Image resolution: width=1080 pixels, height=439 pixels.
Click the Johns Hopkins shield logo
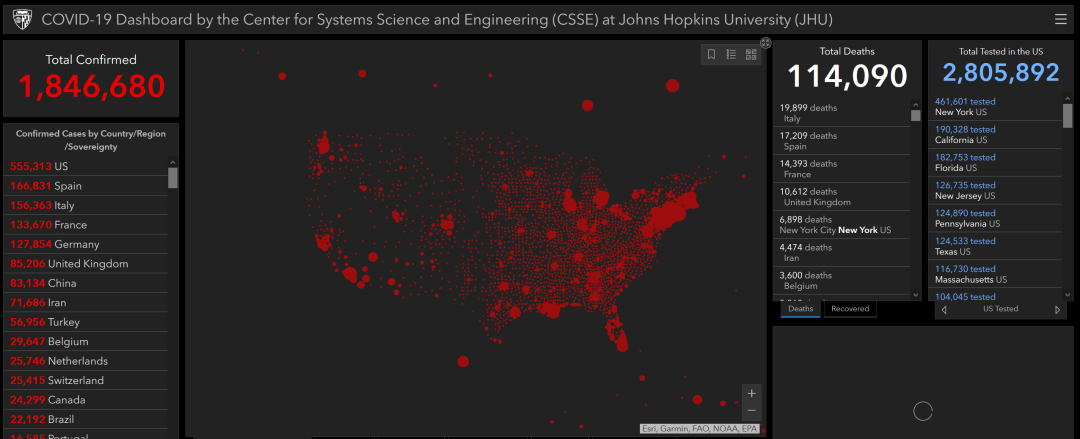point(22,20)
